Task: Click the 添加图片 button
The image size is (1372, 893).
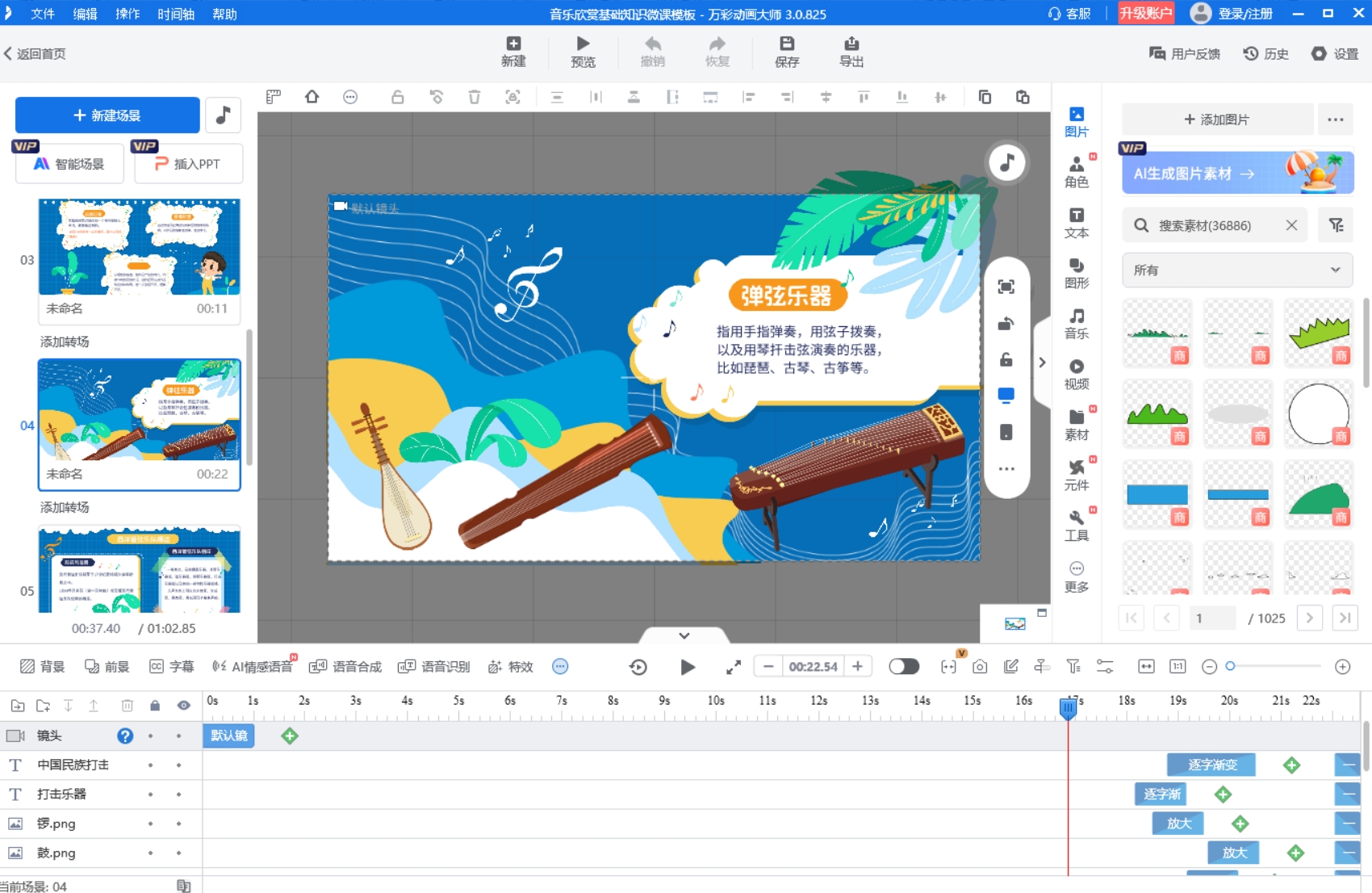Action: (1216, 119)
